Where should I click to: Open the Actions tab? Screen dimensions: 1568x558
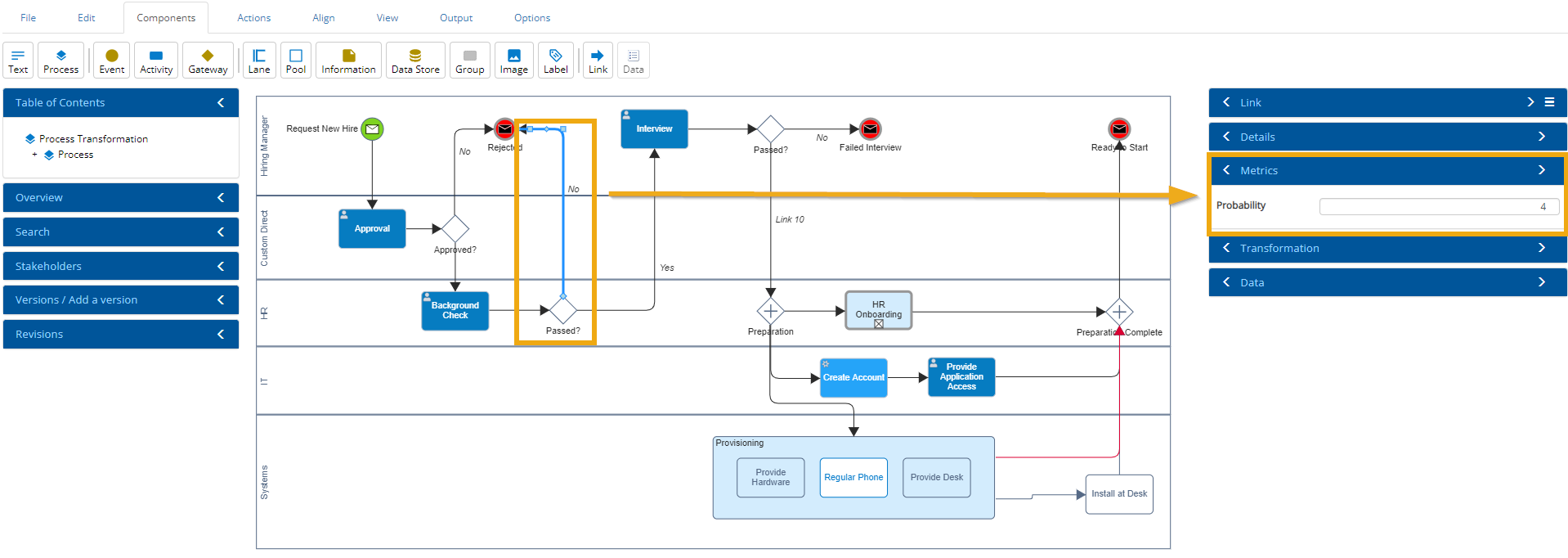(253, 18)
